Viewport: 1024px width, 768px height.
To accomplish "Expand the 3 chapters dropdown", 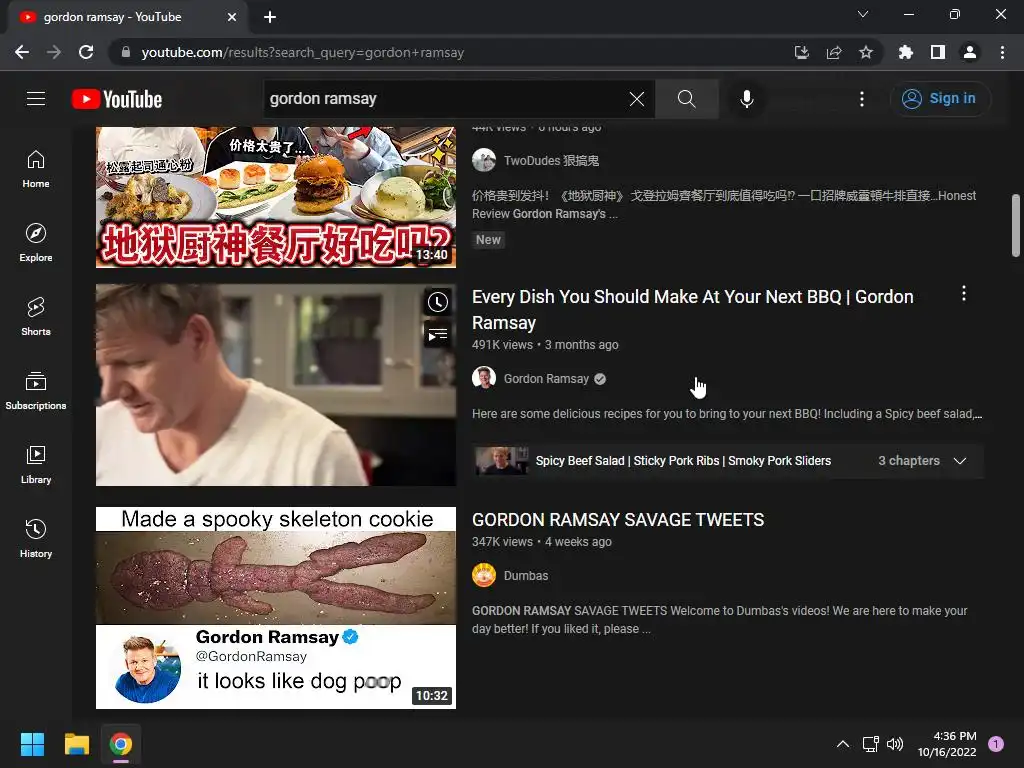I will click(x=959, y=461).
